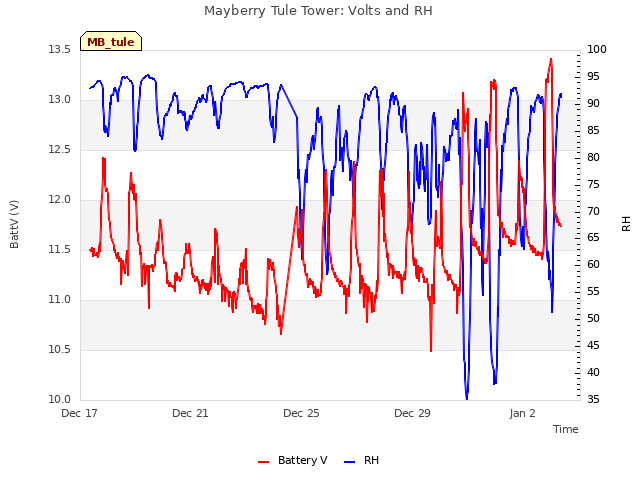
Task: Click the Dec 29 x-axis tick label
Action: [x=412, y=413]
